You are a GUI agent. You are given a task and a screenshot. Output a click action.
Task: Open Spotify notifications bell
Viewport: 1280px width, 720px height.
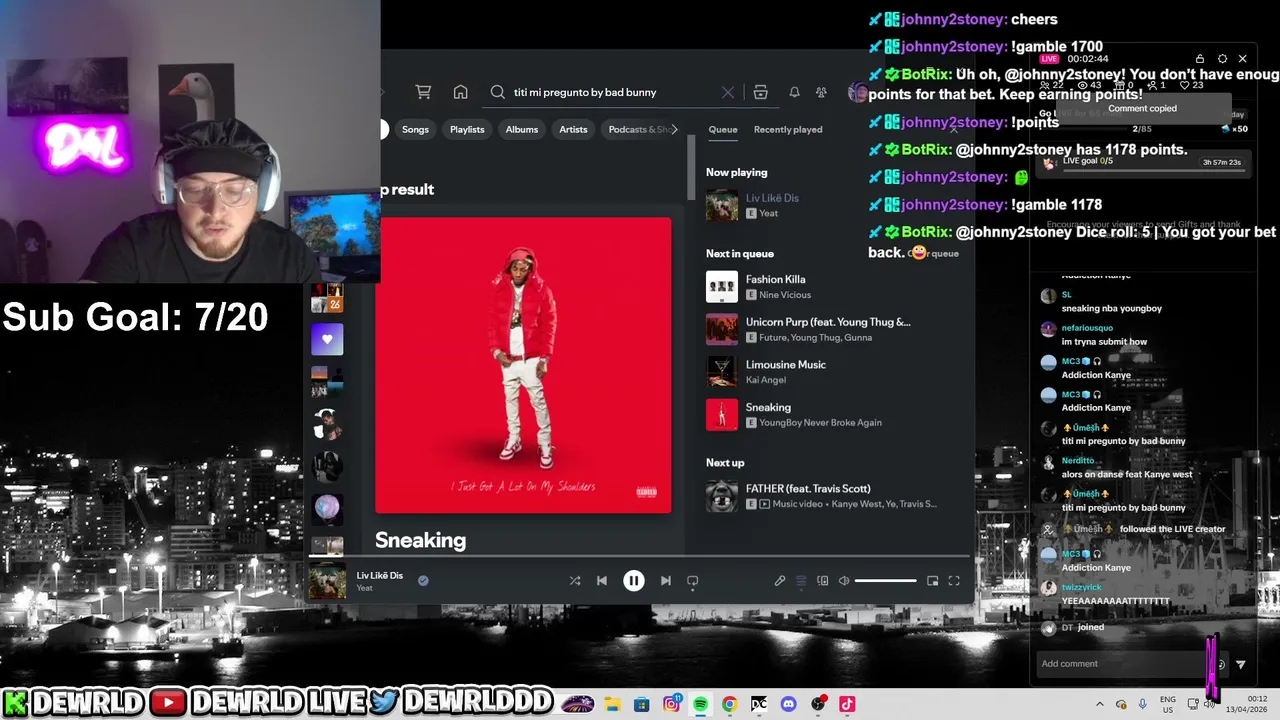(794, 92)
